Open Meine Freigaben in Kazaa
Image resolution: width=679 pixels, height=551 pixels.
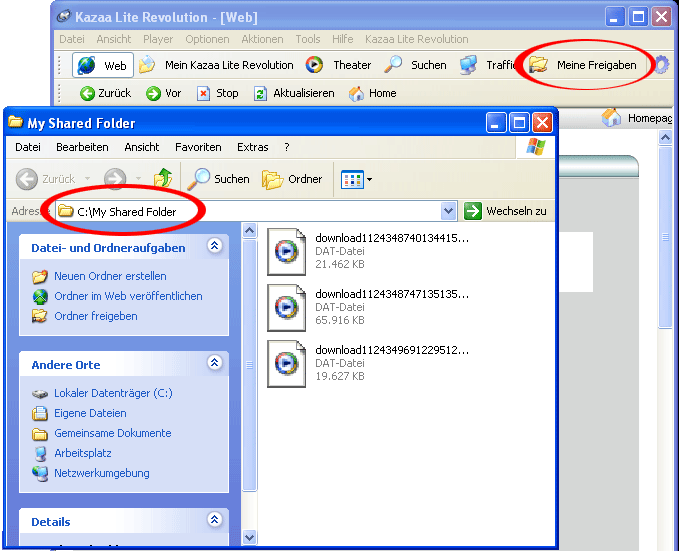pyautogui.click(x=583, y=65)
